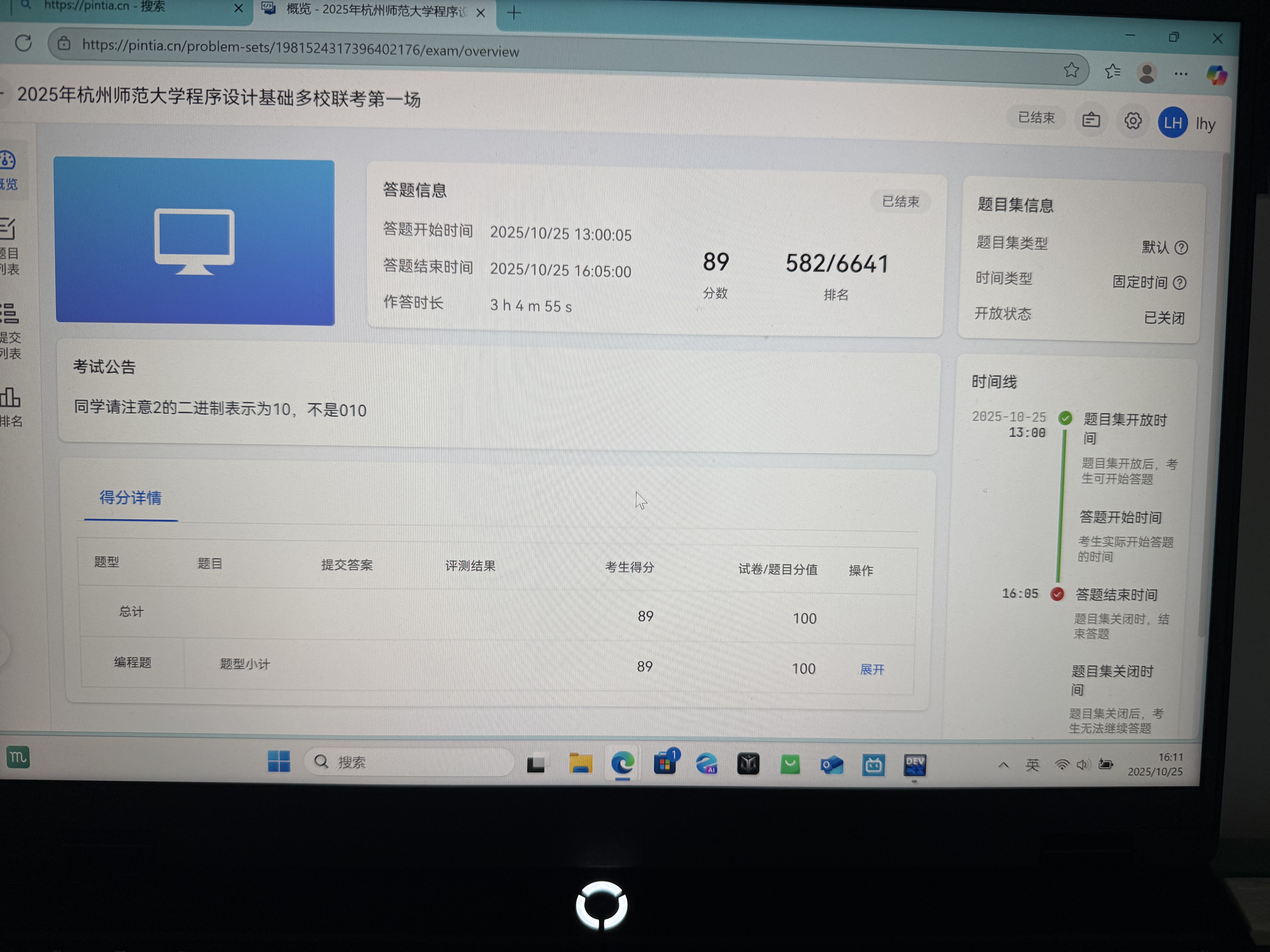
Task: Open browser settings and more menu
Action: (1181, 74)
